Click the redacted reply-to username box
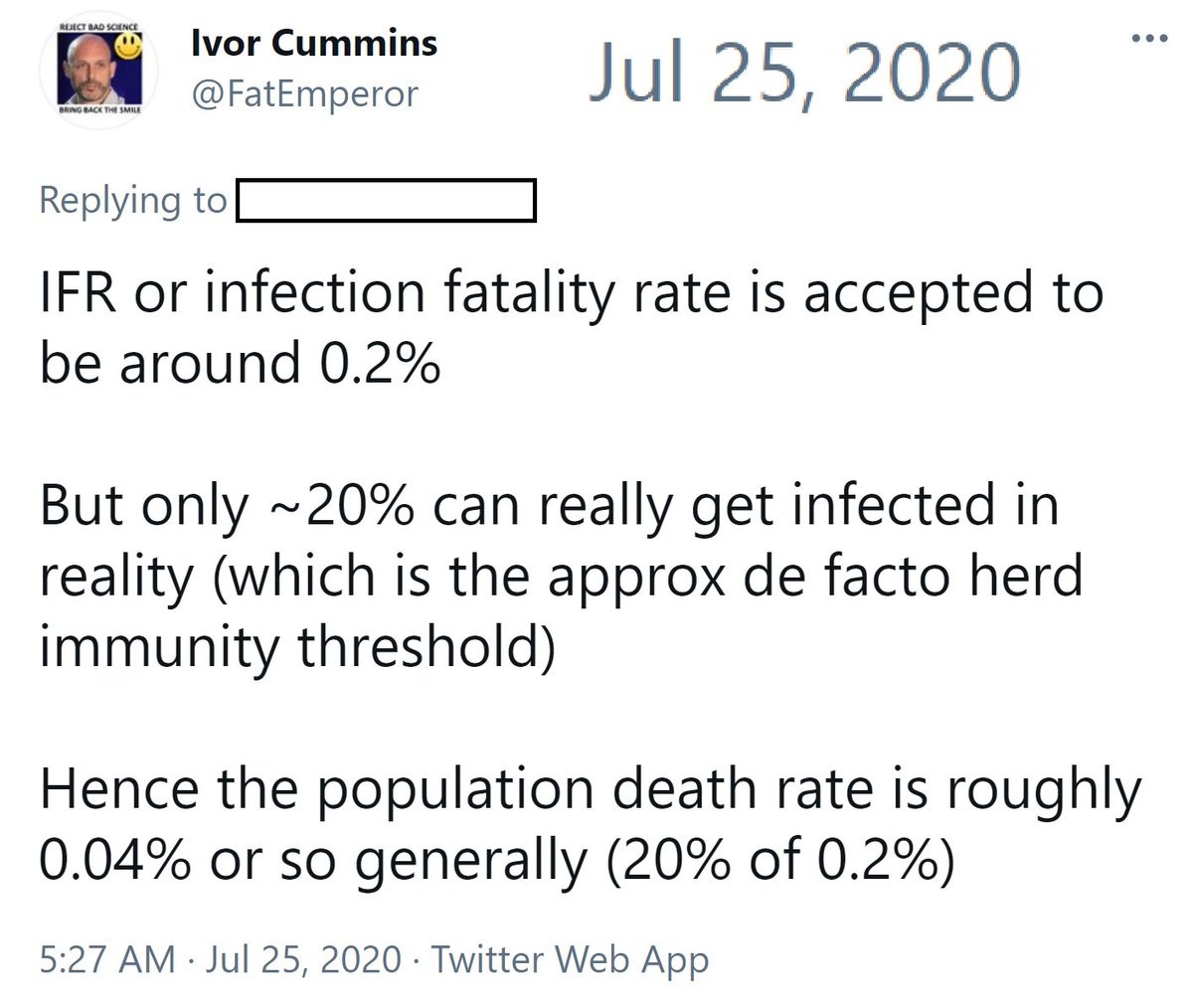The image size is (1193, 1008). pos(386,201)
